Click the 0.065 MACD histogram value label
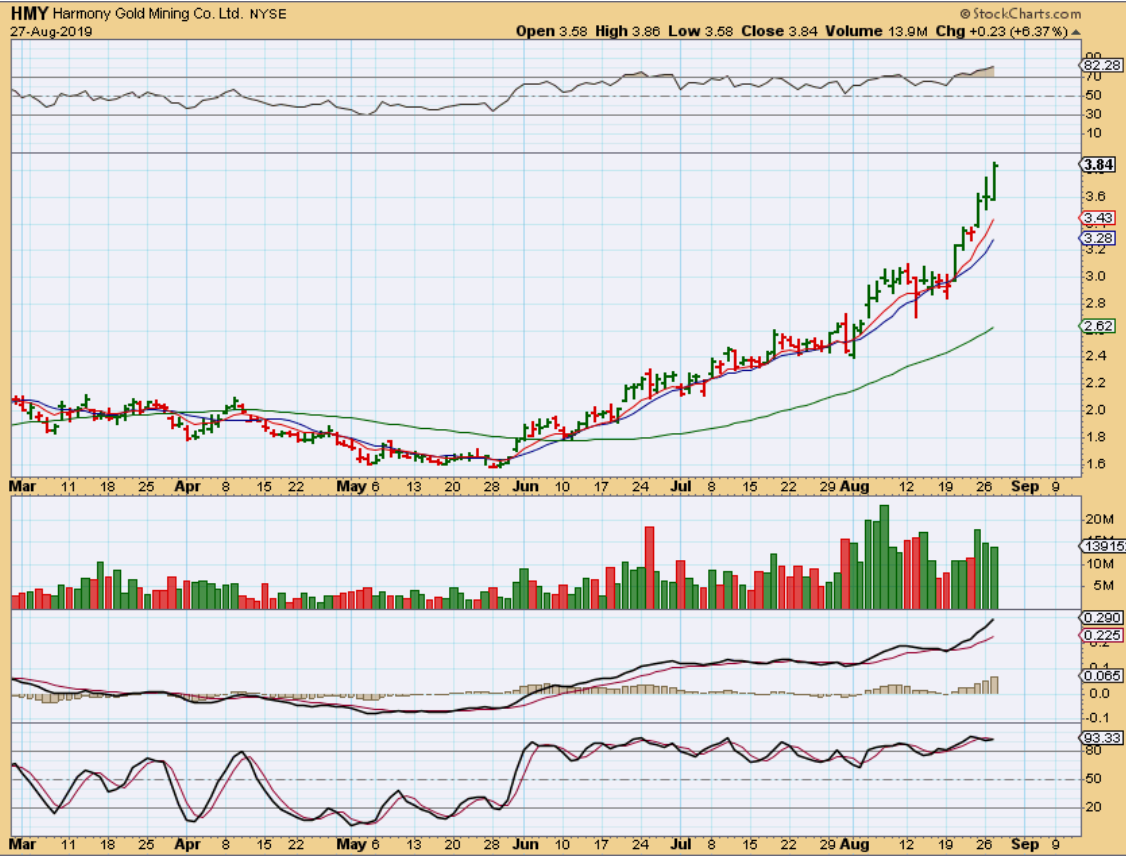 pyautogui.click(x=1099, y=676)
